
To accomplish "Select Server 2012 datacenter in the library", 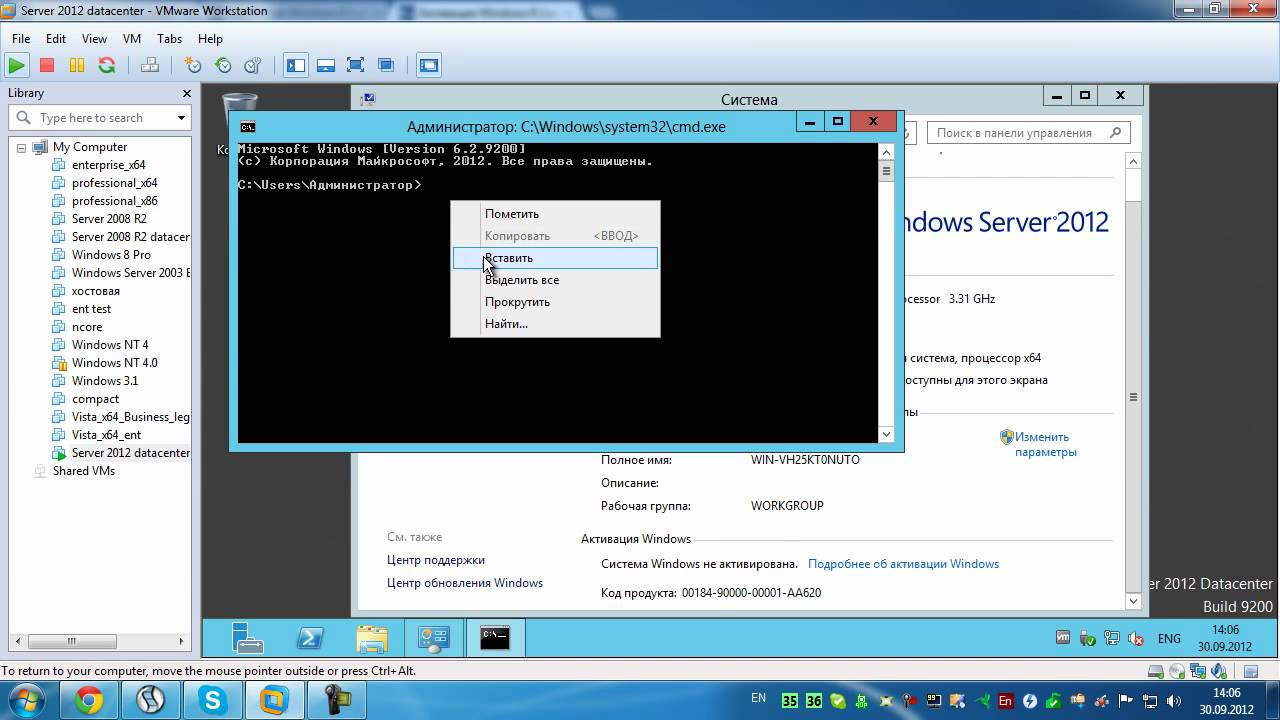I will pyautogui.click(x=130, y=453).
